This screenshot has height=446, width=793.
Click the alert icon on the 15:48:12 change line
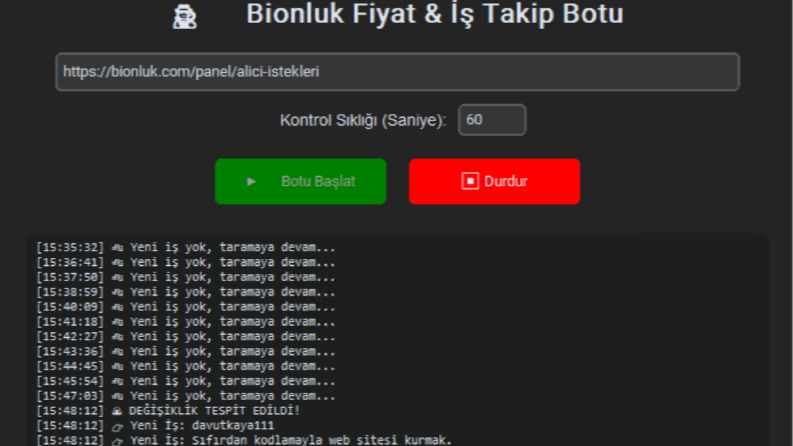(x=117, y=411)
